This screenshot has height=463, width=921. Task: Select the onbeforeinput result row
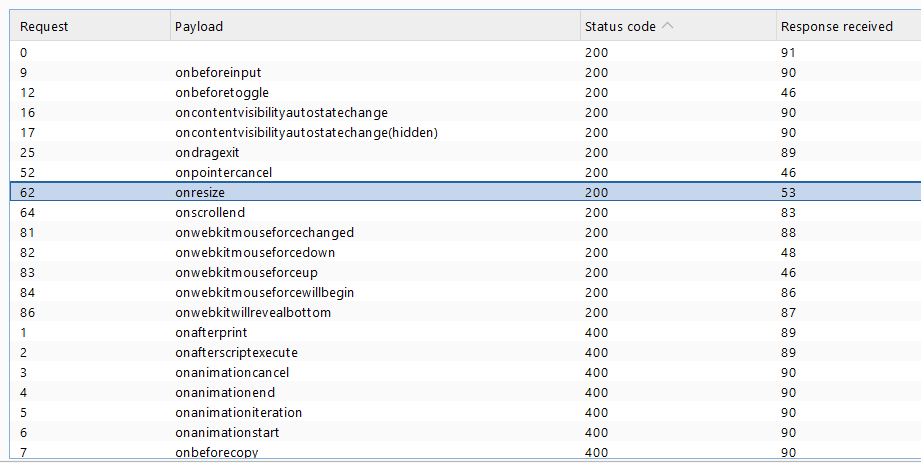tap(466, 72)
